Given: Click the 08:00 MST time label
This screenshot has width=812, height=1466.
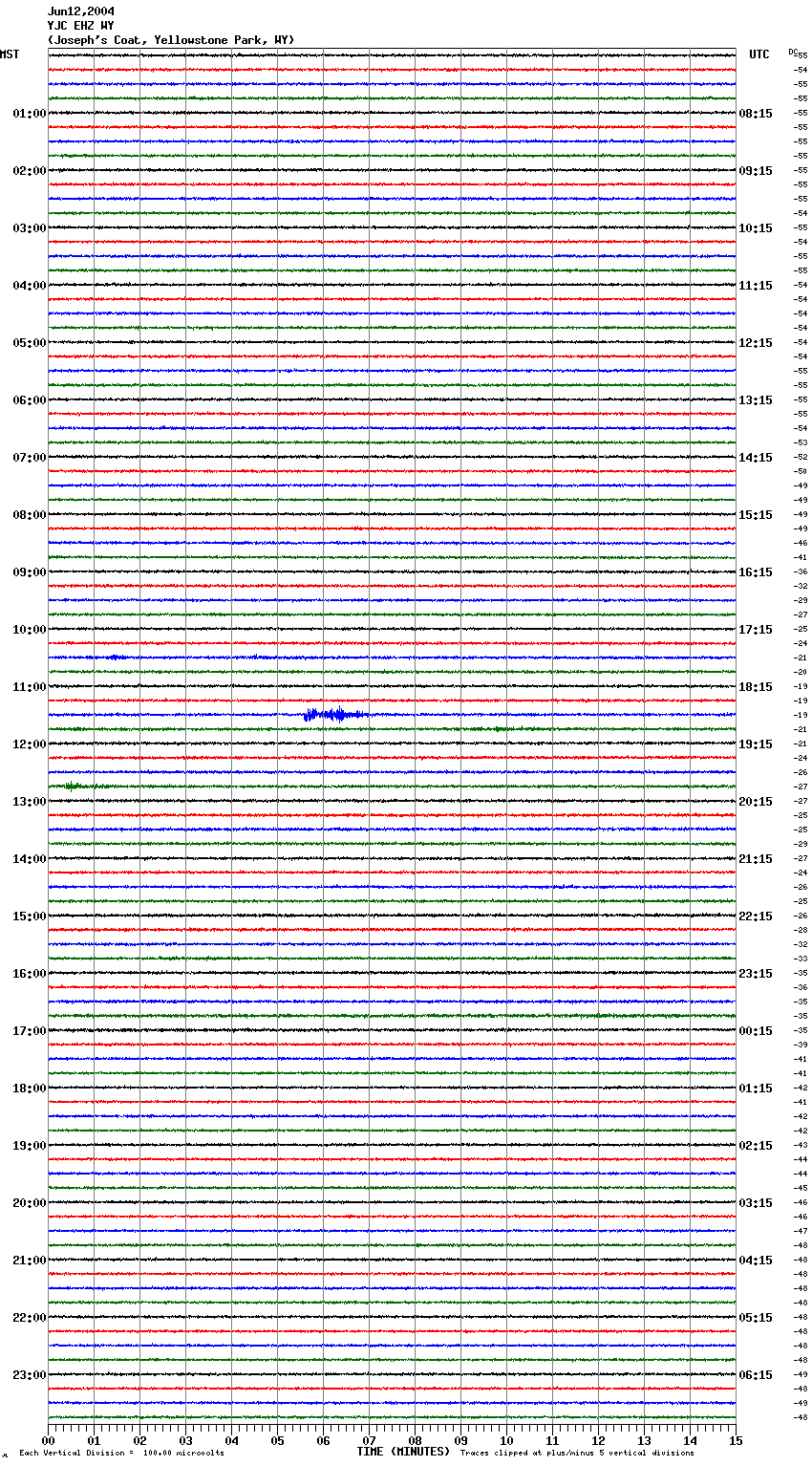Looking at the screenshot, I should pos(30,515).
